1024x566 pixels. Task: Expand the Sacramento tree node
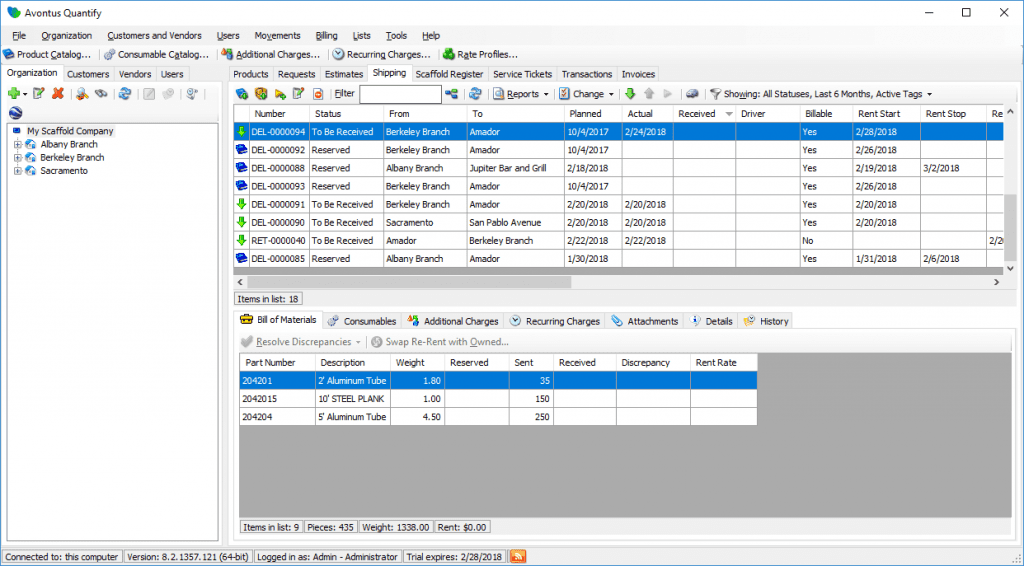pos(18,171)
